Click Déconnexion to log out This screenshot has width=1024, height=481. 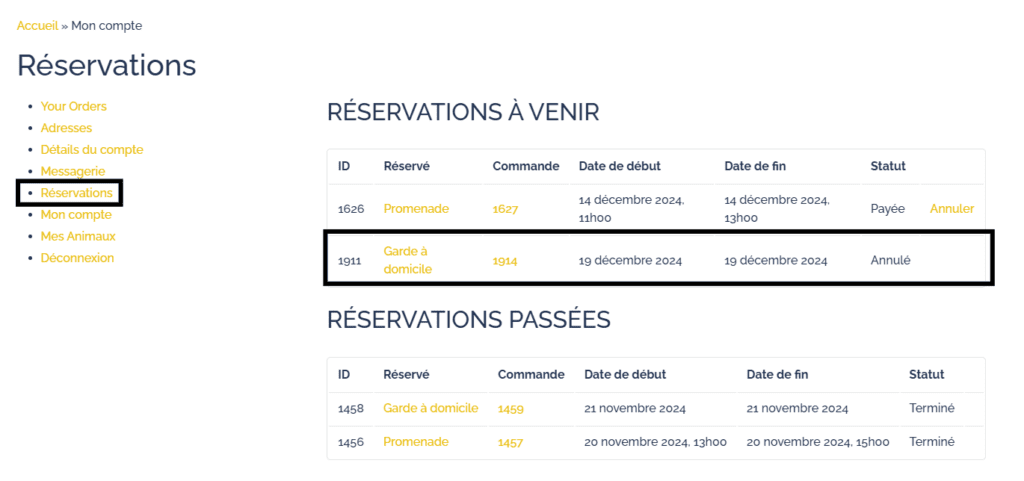[77, 258]
